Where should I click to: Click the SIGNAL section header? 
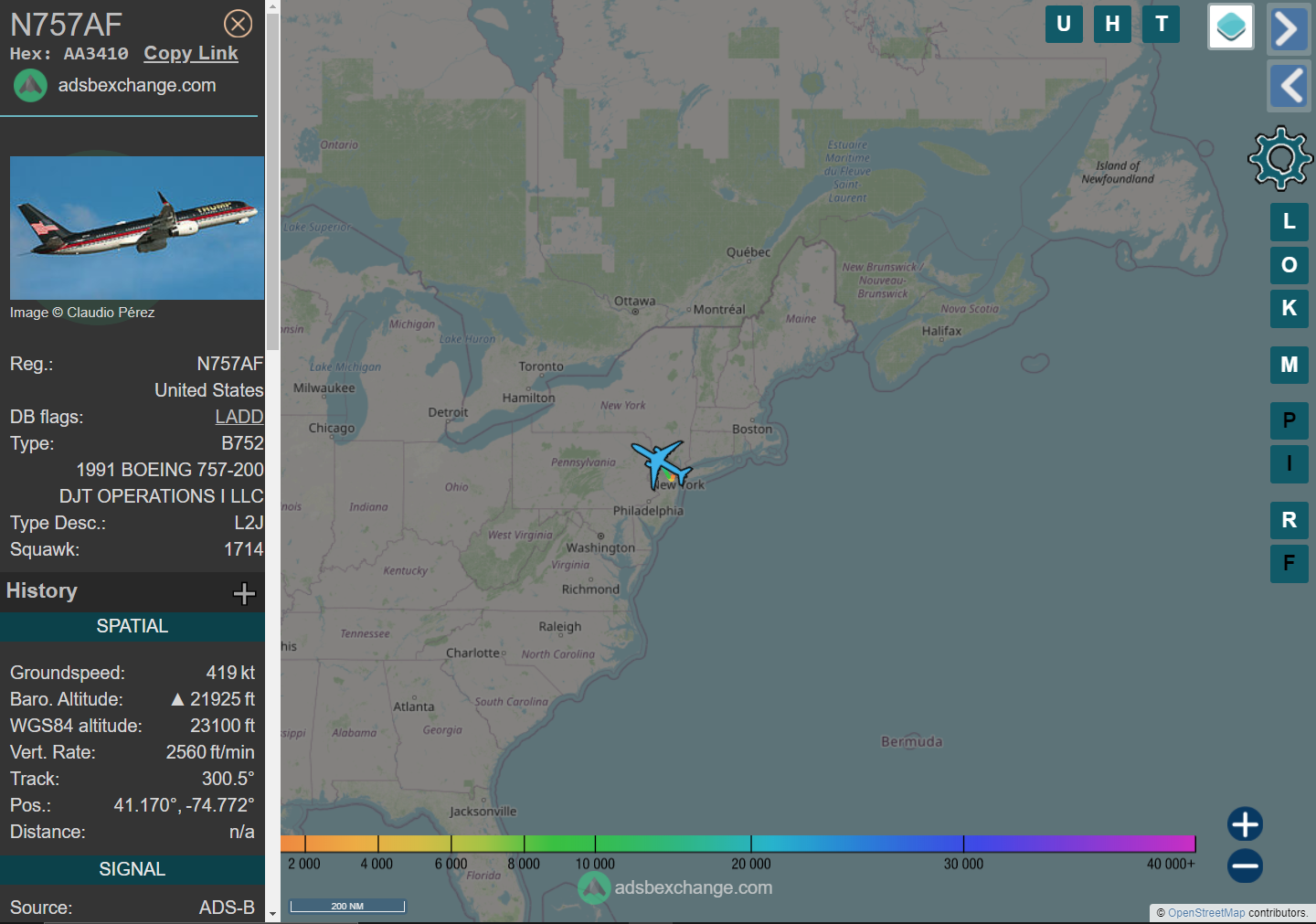click(133, 869)
